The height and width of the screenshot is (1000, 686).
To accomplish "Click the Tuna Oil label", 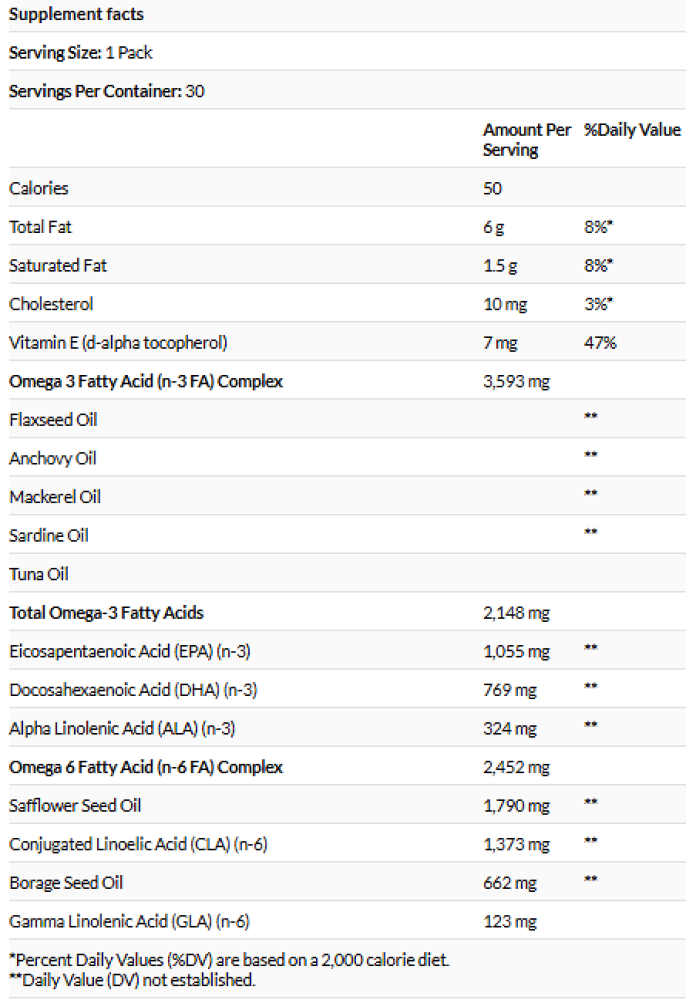I will pos(39,574).
